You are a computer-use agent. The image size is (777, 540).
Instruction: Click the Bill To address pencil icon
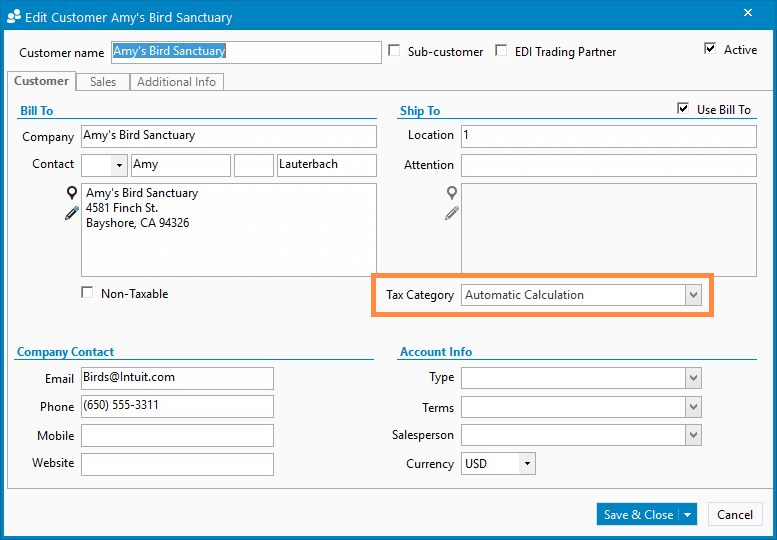72,213
